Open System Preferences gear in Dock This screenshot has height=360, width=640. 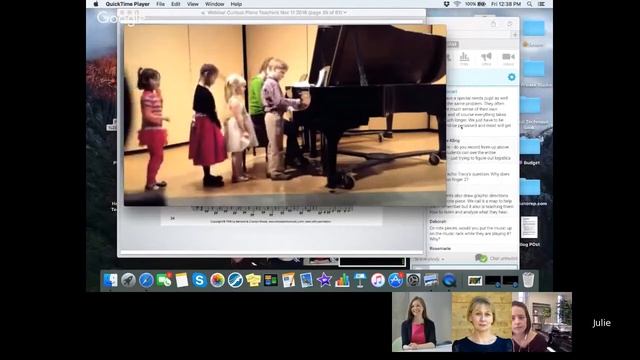pyautogui.click(x=413, y=280)
